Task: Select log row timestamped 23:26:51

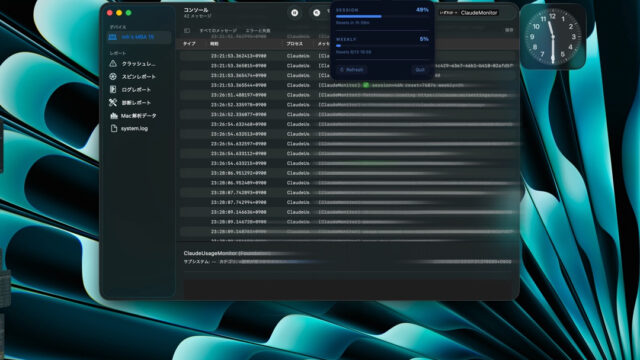Action: 347,95
